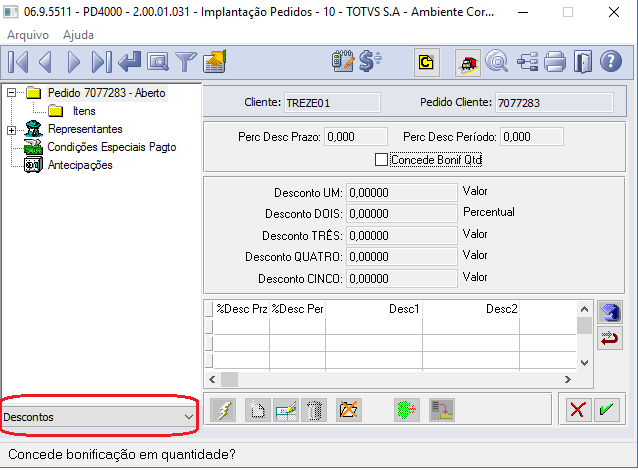Screen dimensions: 638x470
Task: Select Pedido 7077283 - Aberto tree item
Action: click(107, 93)
